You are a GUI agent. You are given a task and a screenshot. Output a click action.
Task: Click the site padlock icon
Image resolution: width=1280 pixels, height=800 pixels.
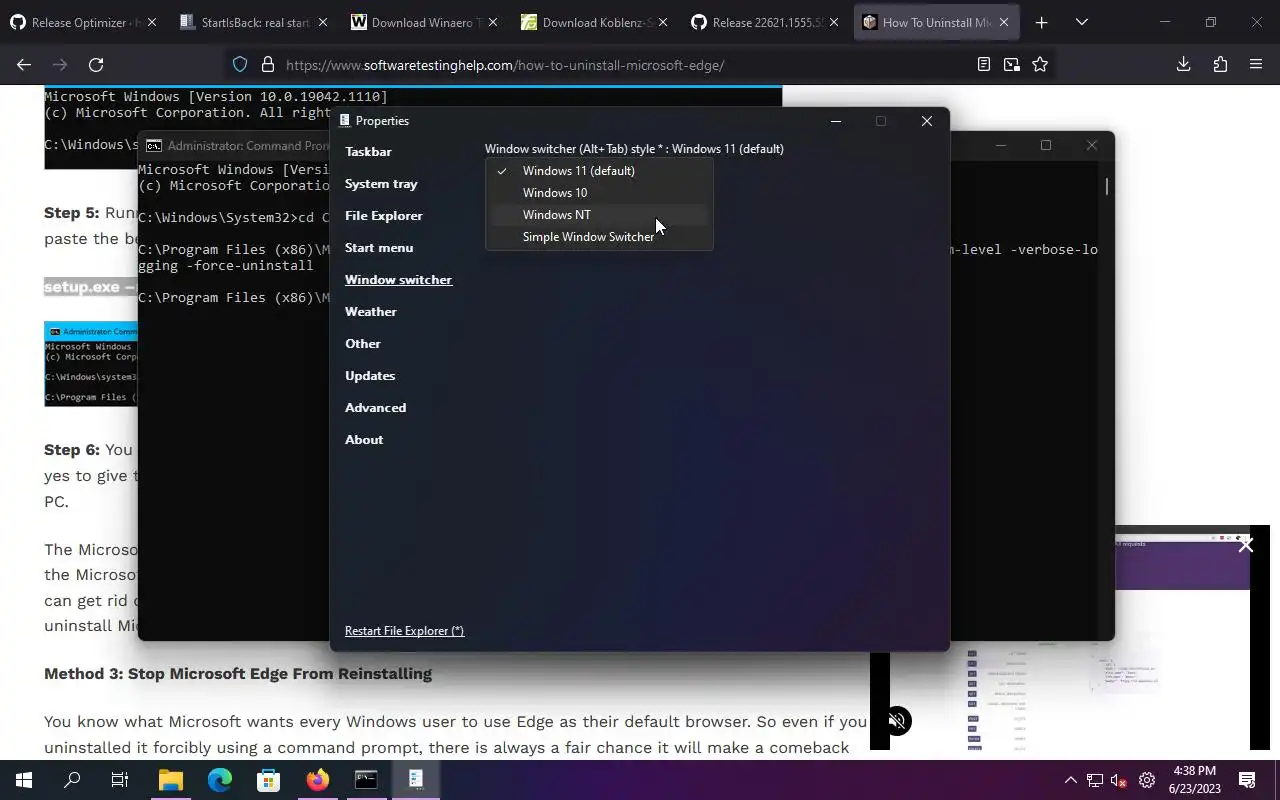pyautogui.click(x=267, y=64)
